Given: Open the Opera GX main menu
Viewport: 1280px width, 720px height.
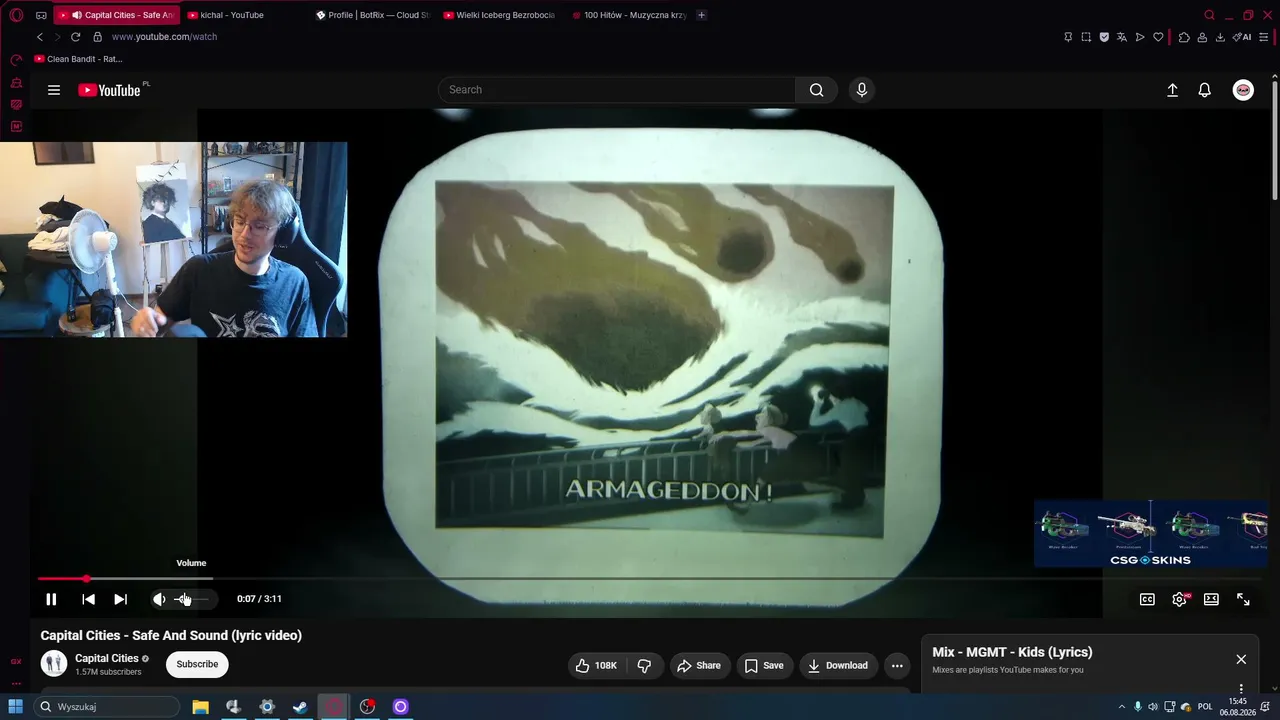Looking at the screenshot, I should pos(16,15).
